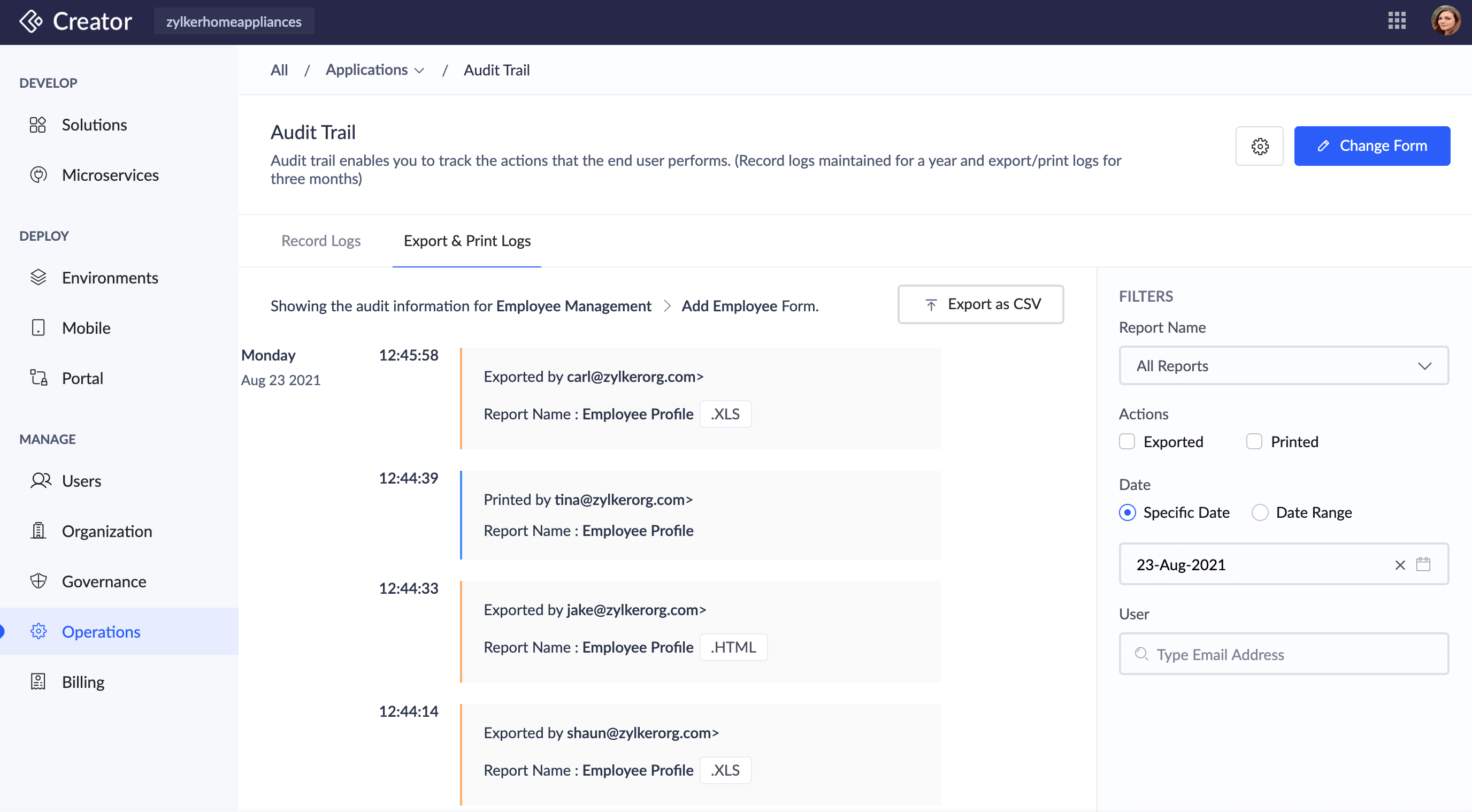Open Mobile in the sidebar
Image resolution: width=1472 pixels, height=812 pixels.
[119, 328]
